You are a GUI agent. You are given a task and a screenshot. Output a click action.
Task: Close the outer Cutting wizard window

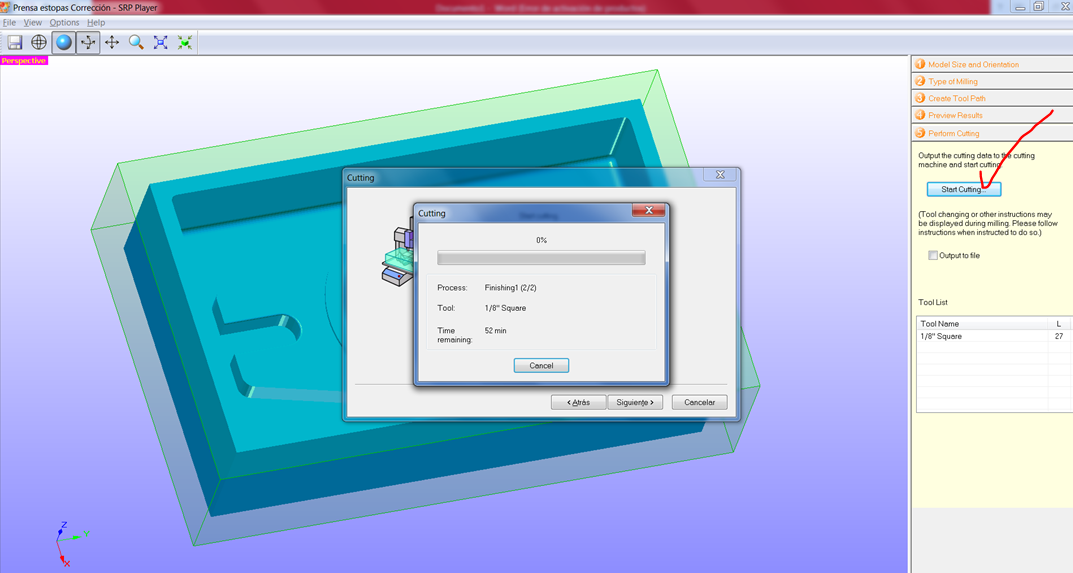[x=720, y=175]
